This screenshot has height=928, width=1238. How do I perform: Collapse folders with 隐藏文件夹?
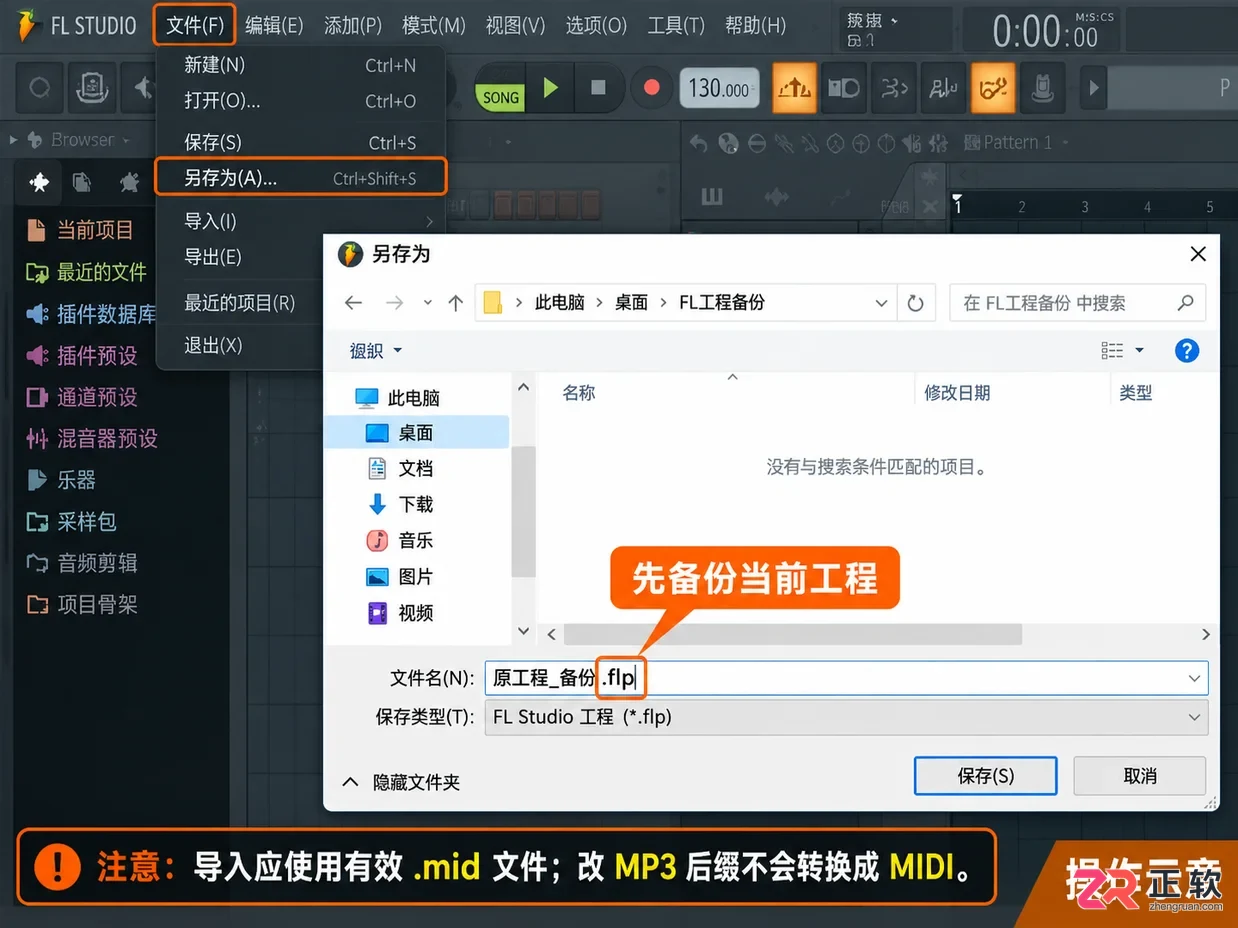(x=400, y=782)
